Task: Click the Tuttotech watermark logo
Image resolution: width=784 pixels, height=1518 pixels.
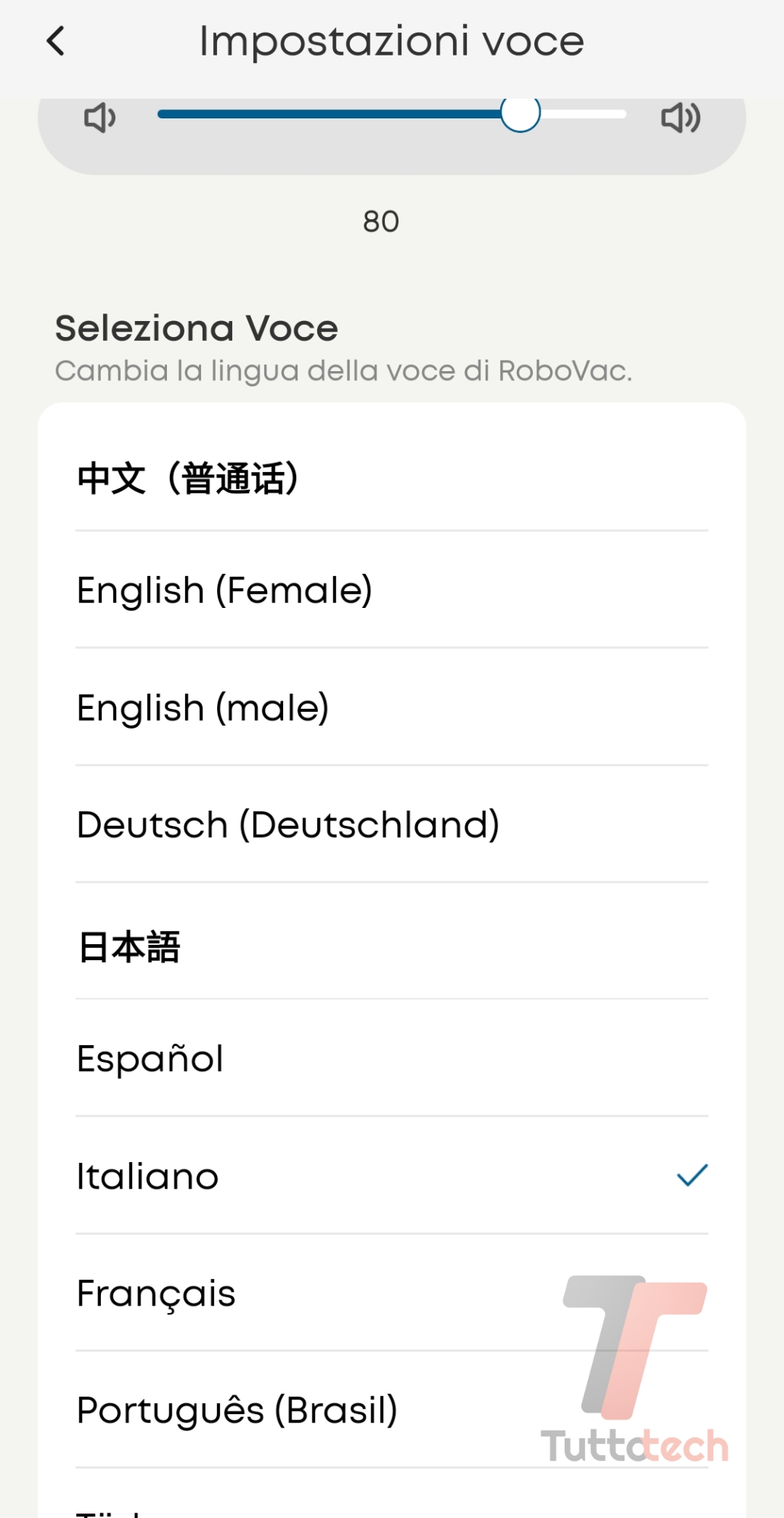Action: pos(636,1366)
